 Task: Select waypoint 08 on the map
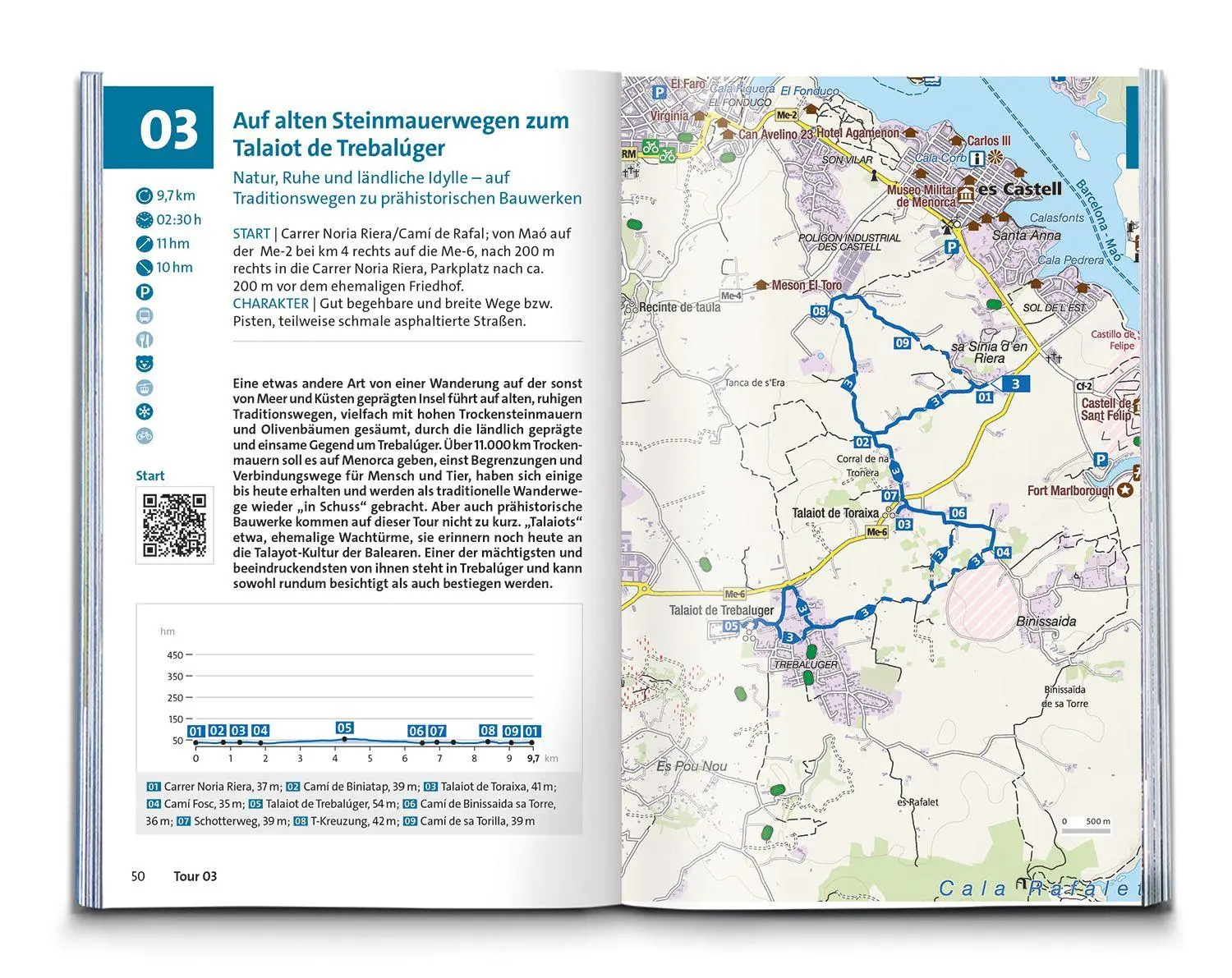(x=819, y=311)
